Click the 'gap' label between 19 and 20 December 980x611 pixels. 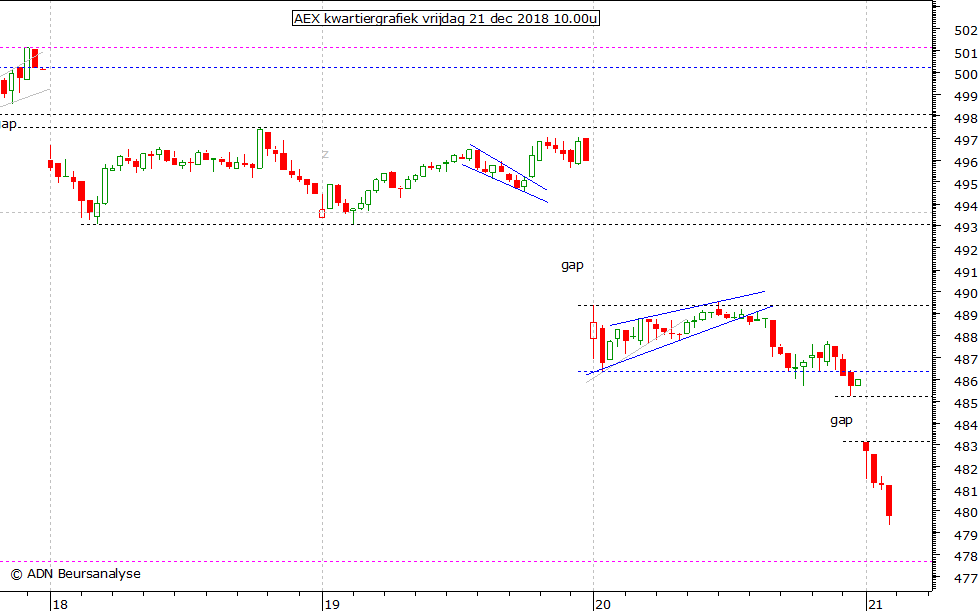572,266
